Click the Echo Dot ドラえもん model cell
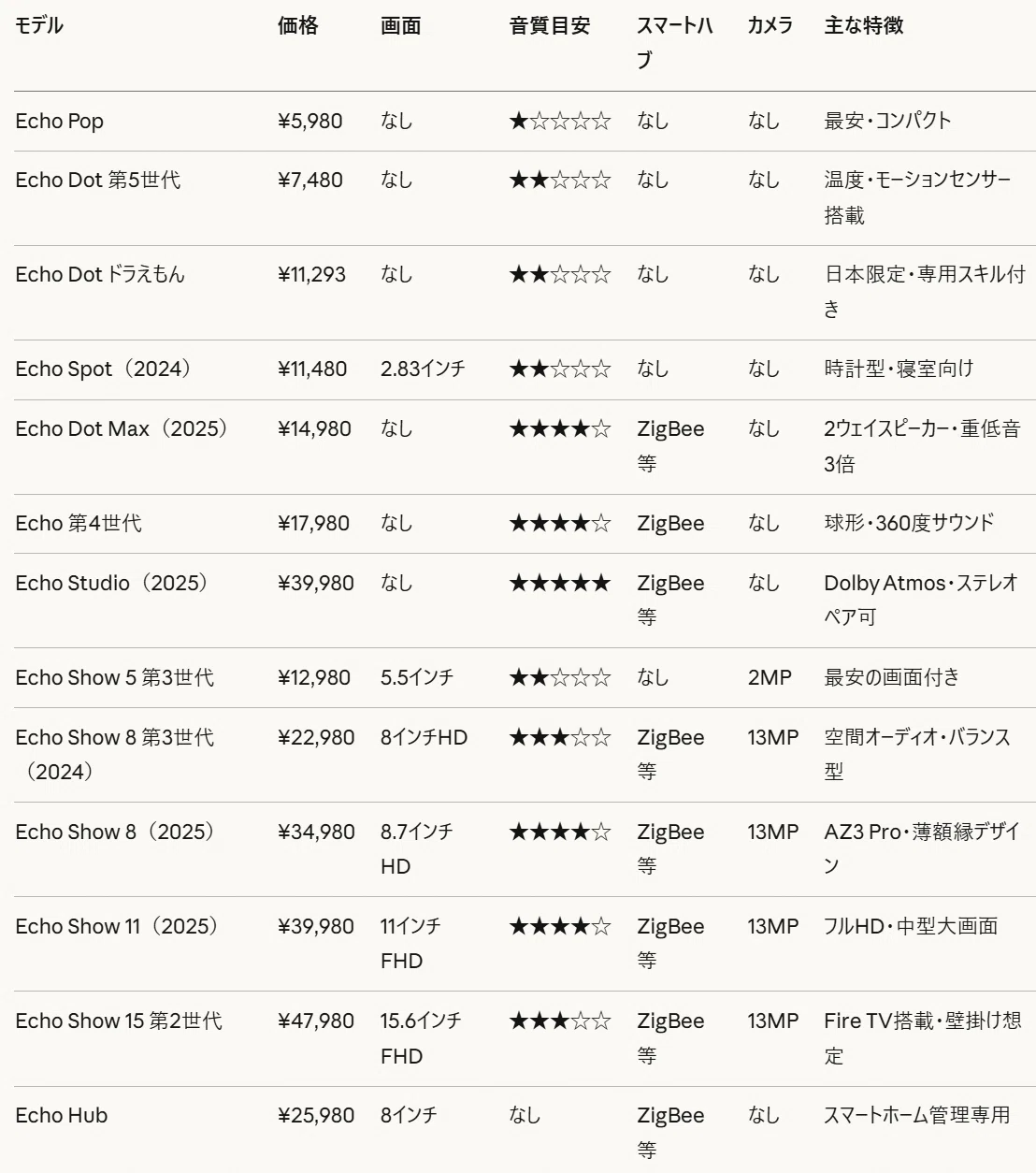Image resolution: width=1036 pixels, height=1173 pixels. pyautogui.click(x=100, y=275)
